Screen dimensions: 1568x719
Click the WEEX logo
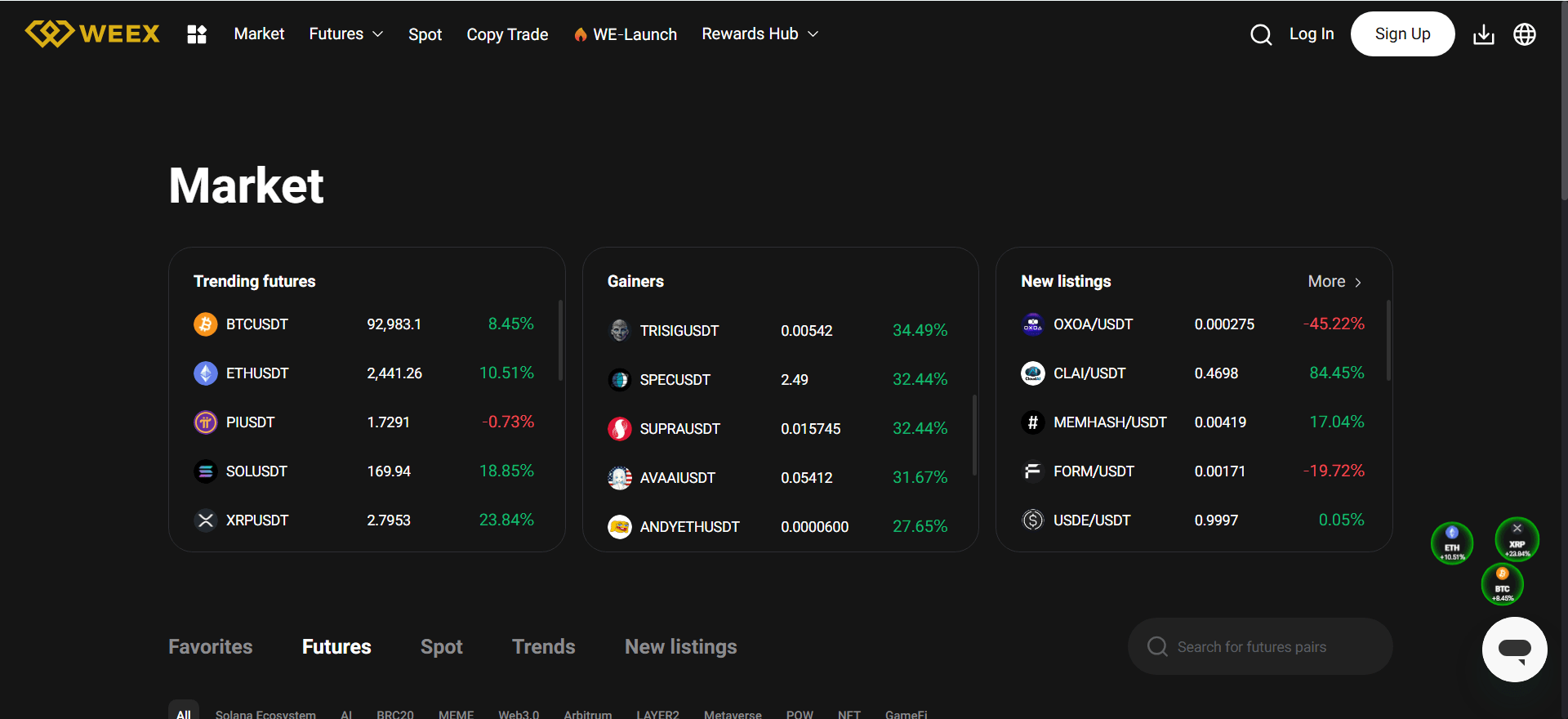pyautogui.click(x=92, y=33)
